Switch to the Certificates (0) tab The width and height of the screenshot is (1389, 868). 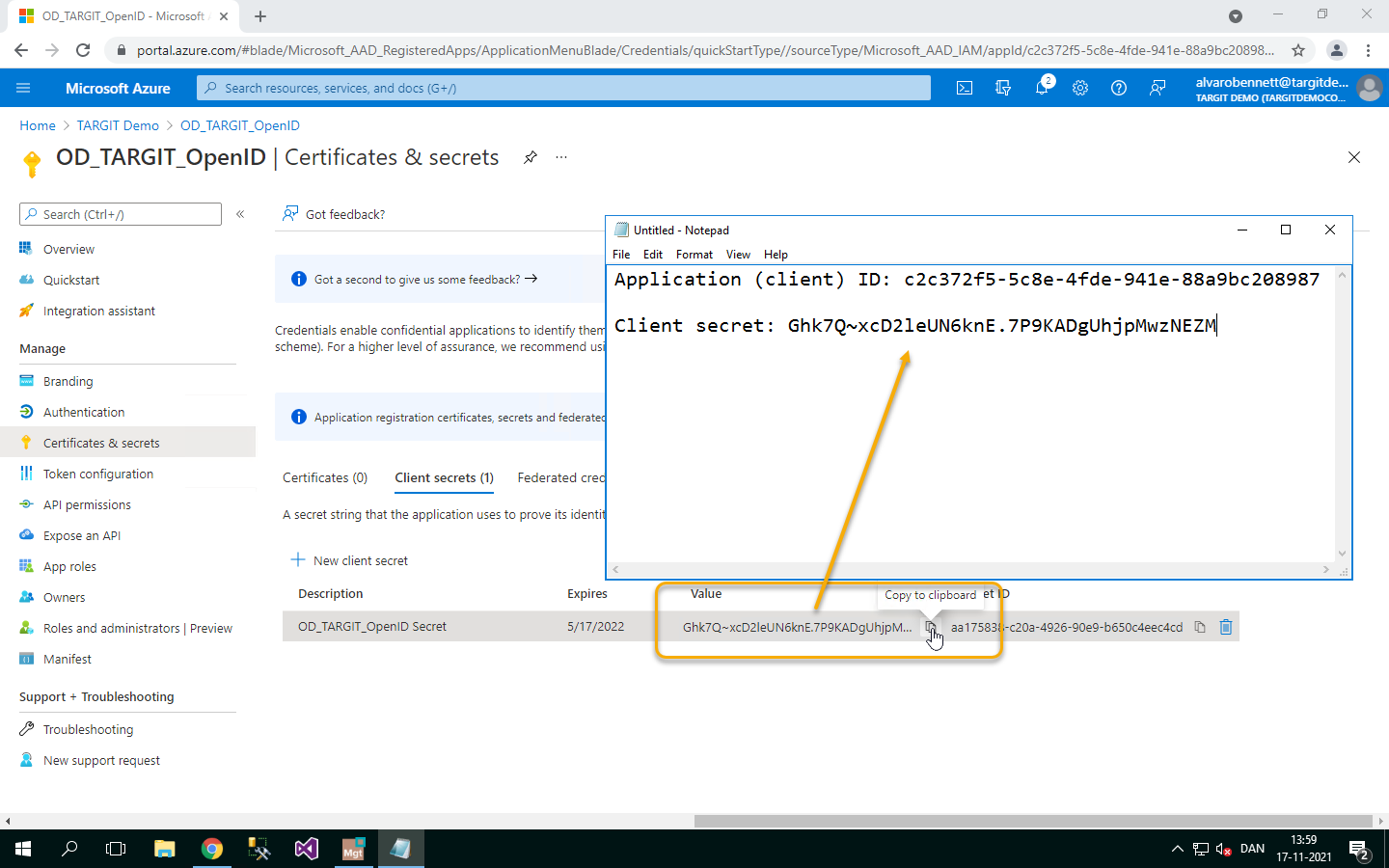(325, 477)
